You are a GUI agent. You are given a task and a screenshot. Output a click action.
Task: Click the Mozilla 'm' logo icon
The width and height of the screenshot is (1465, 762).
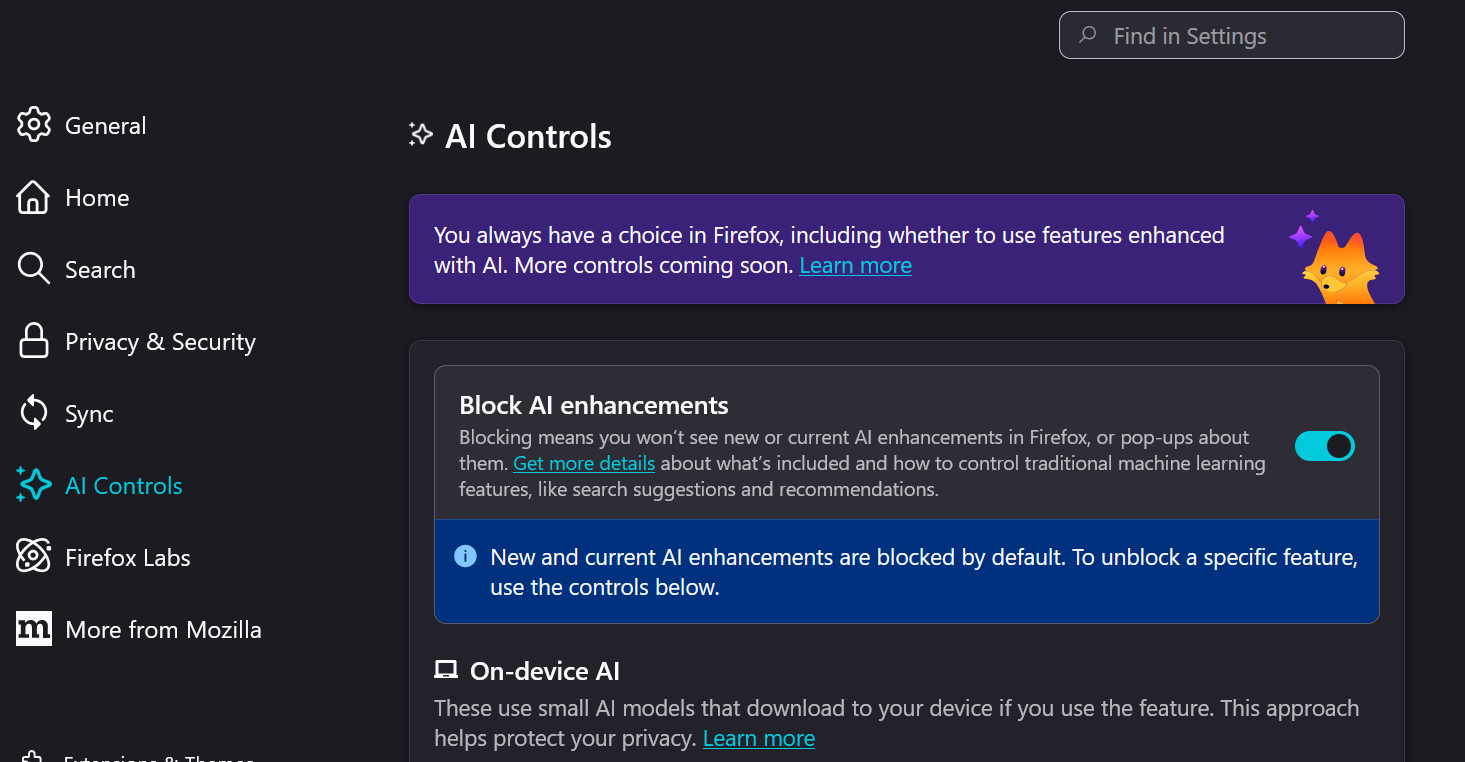[x=34, y=629]
